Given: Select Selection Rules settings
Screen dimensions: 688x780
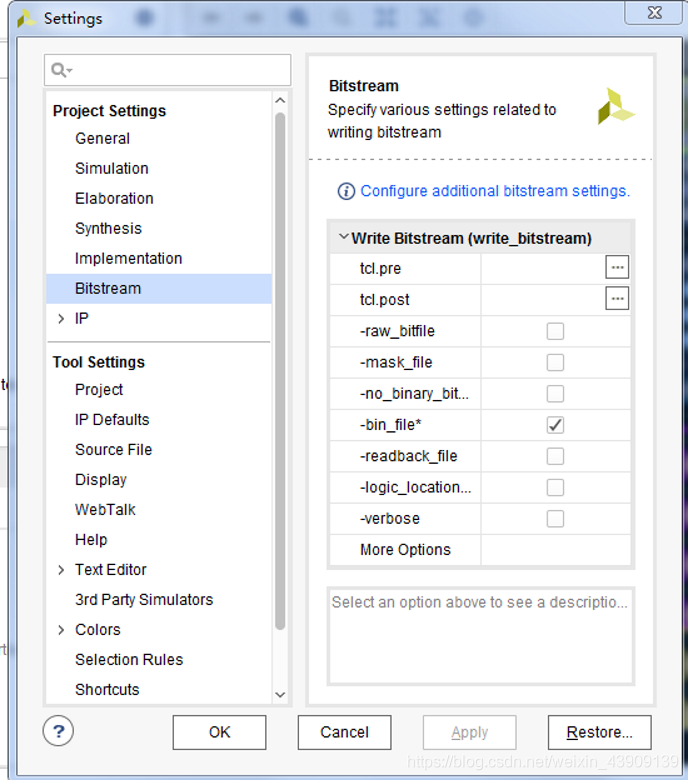Looking at the screenshot, I should (129, 660).
